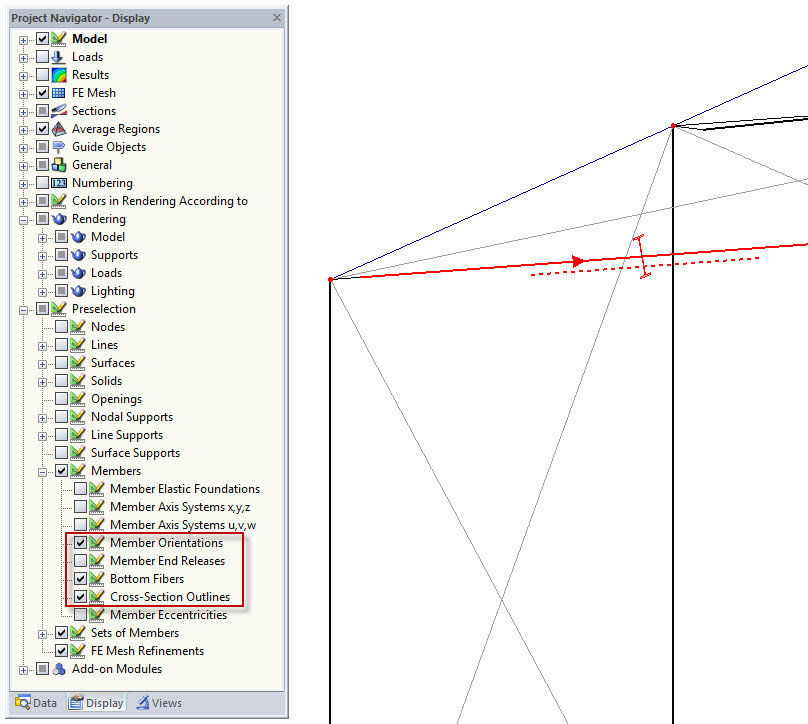Viewport: 808px width, 724px height.
Task: Check the Openings checkbox
Action: 61,399
